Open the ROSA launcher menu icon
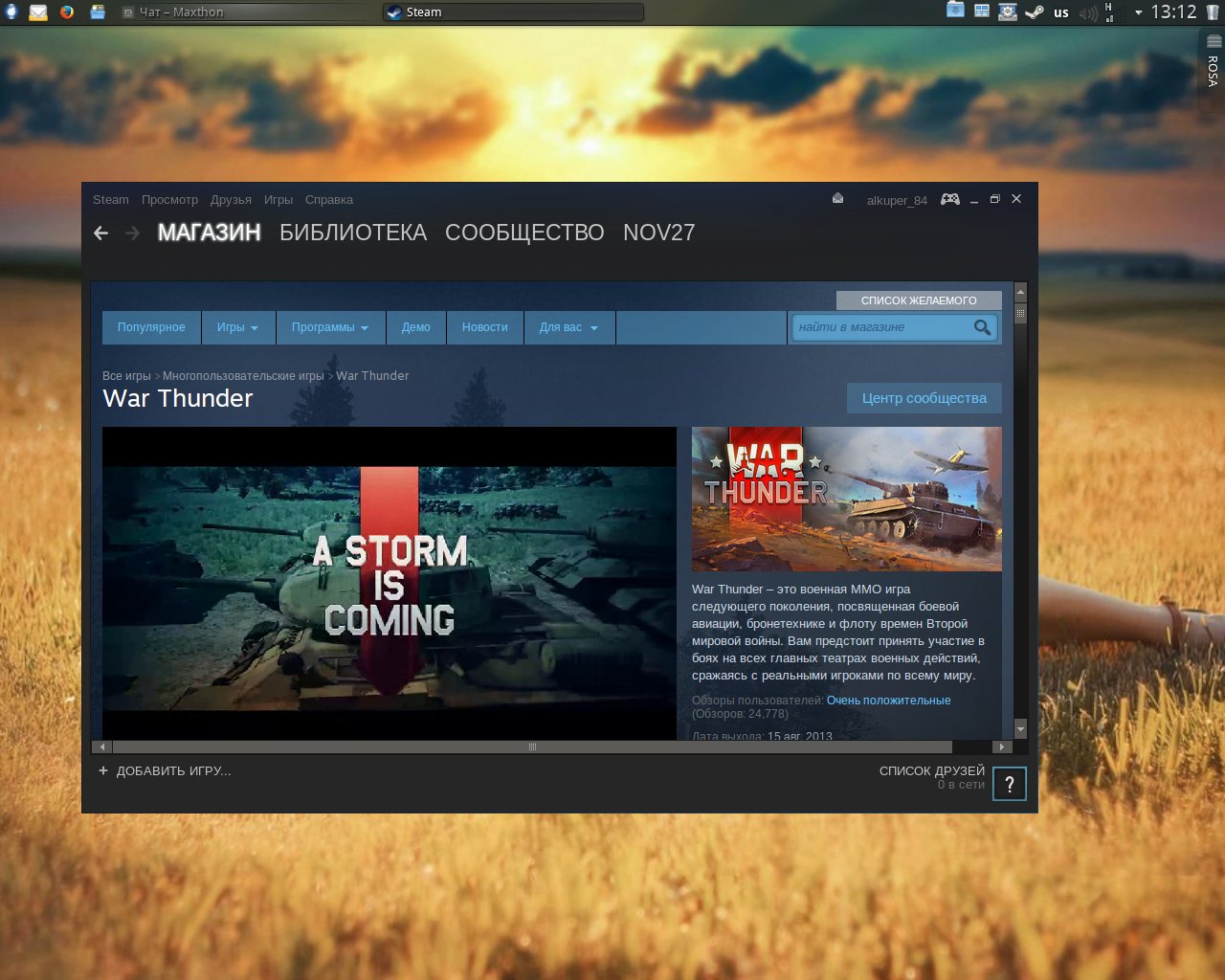Viewport: 1225px width, 980px height. pyautogui.click(x=11, y=12)
